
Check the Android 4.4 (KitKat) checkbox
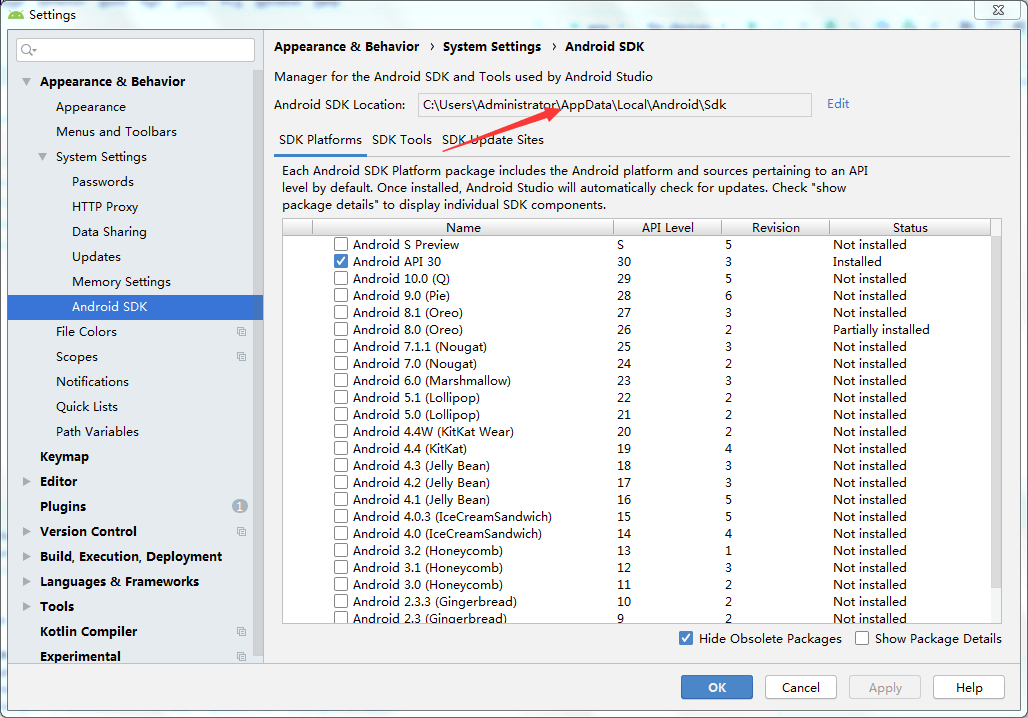(x=341, y=449)
